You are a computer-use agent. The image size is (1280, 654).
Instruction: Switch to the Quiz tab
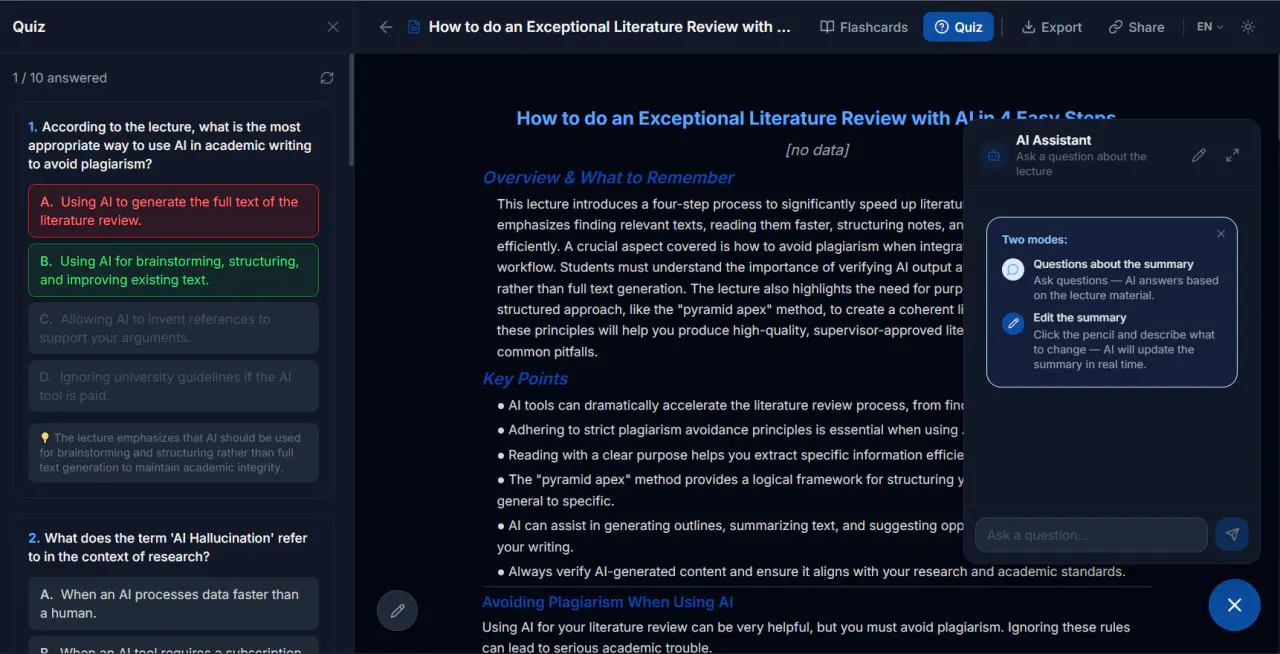click(958, 27)
